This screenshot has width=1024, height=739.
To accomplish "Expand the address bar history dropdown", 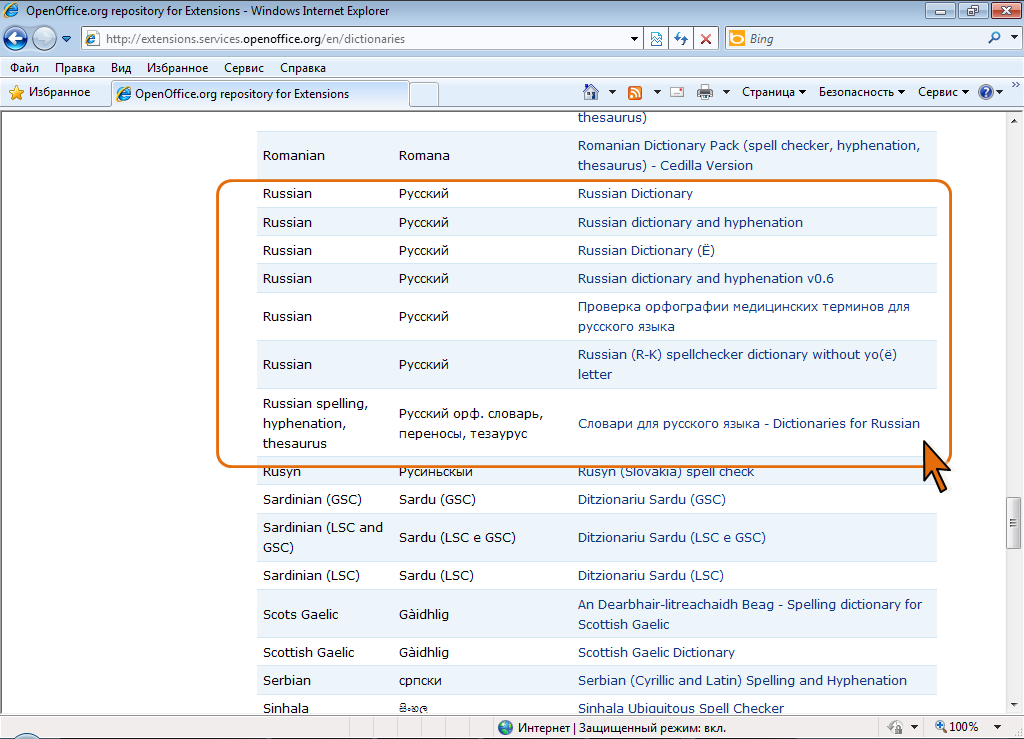I will [635, 39].
